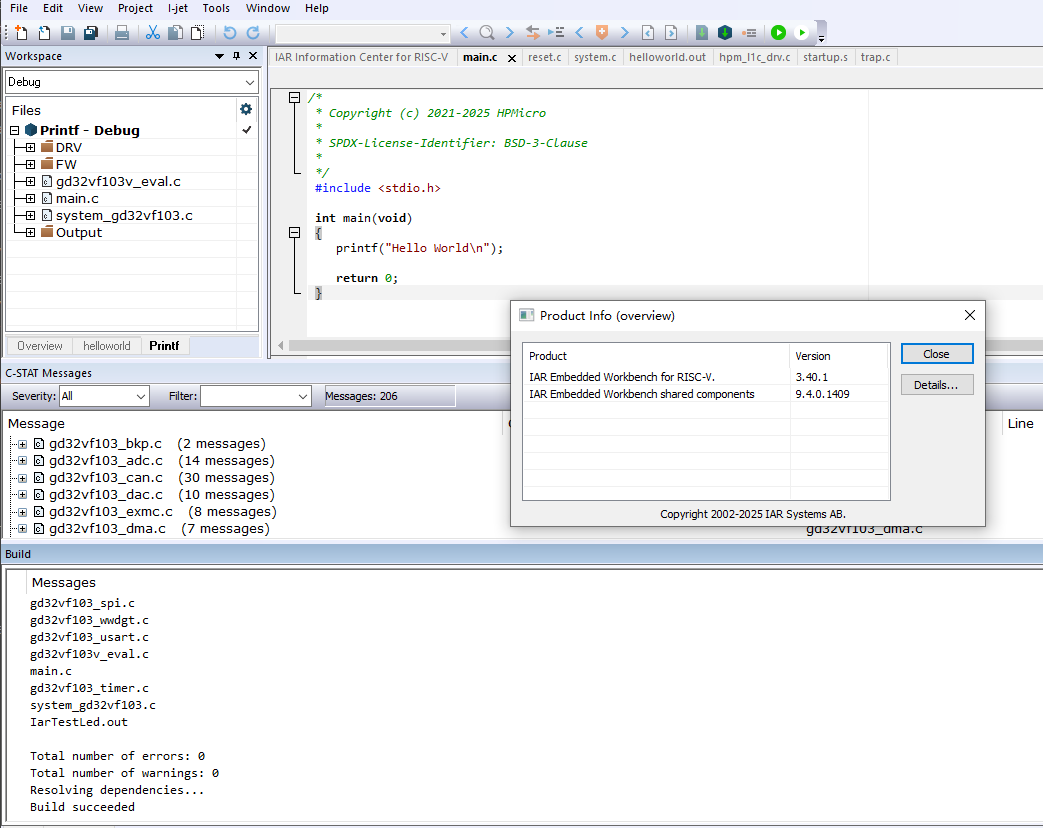Fold the main function body
The height and width of the screenshot is (828, 1043).
(x=295, y=233)
